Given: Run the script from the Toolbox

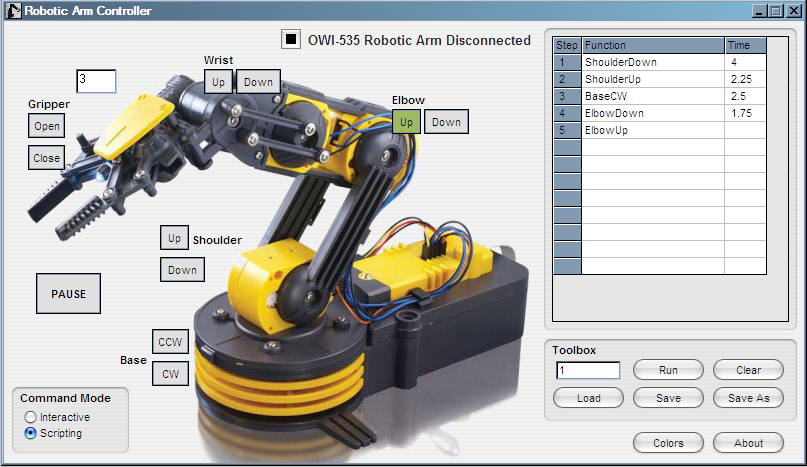Looking at the screenshot, I should coord(668,370).
